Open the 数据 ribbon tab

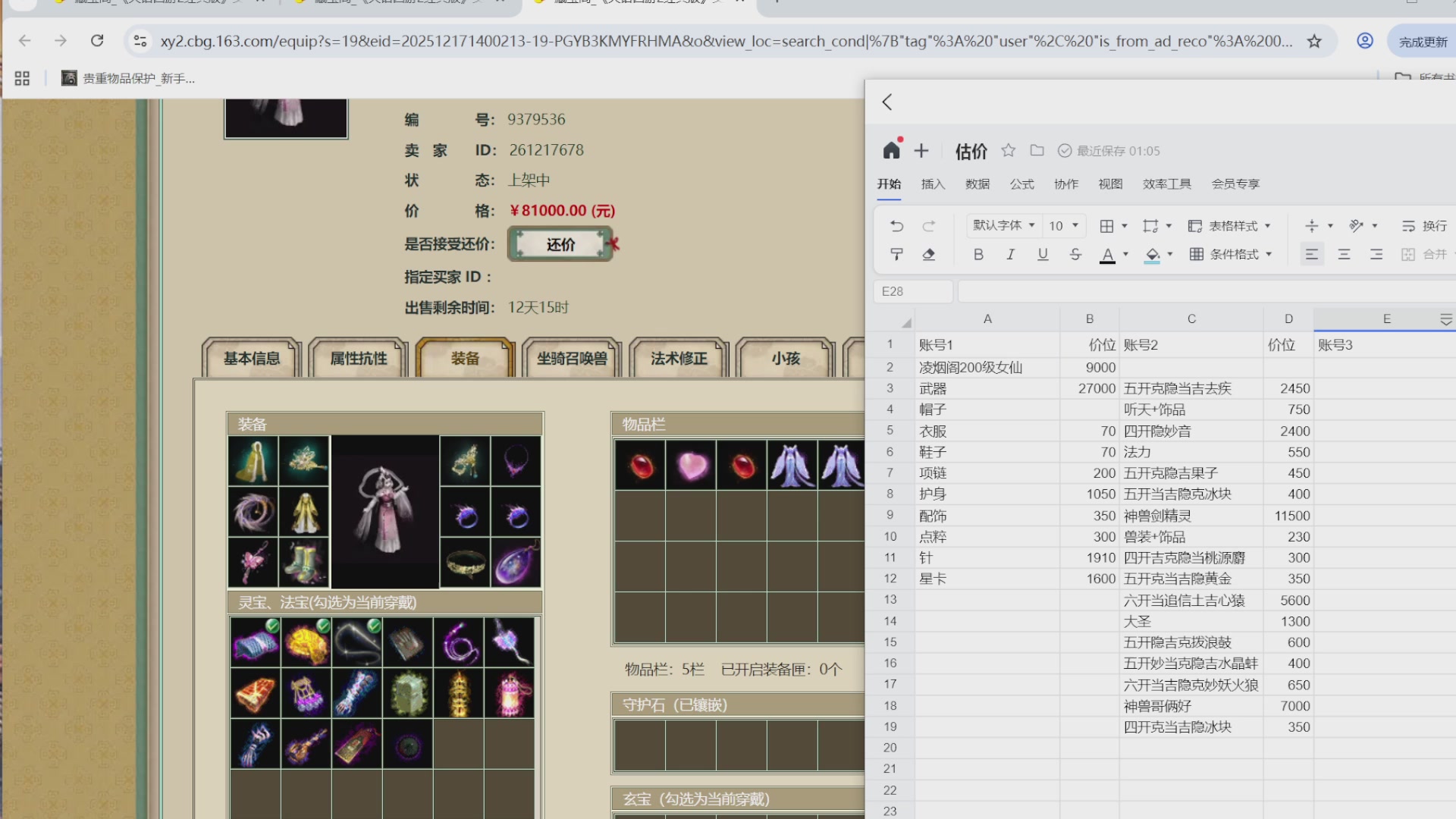coord(977,184)
